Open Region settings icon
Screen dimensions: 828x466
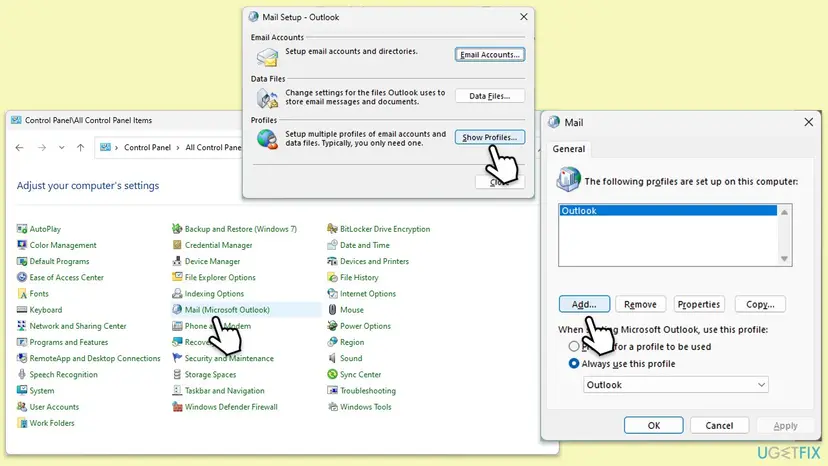(332, 342)
